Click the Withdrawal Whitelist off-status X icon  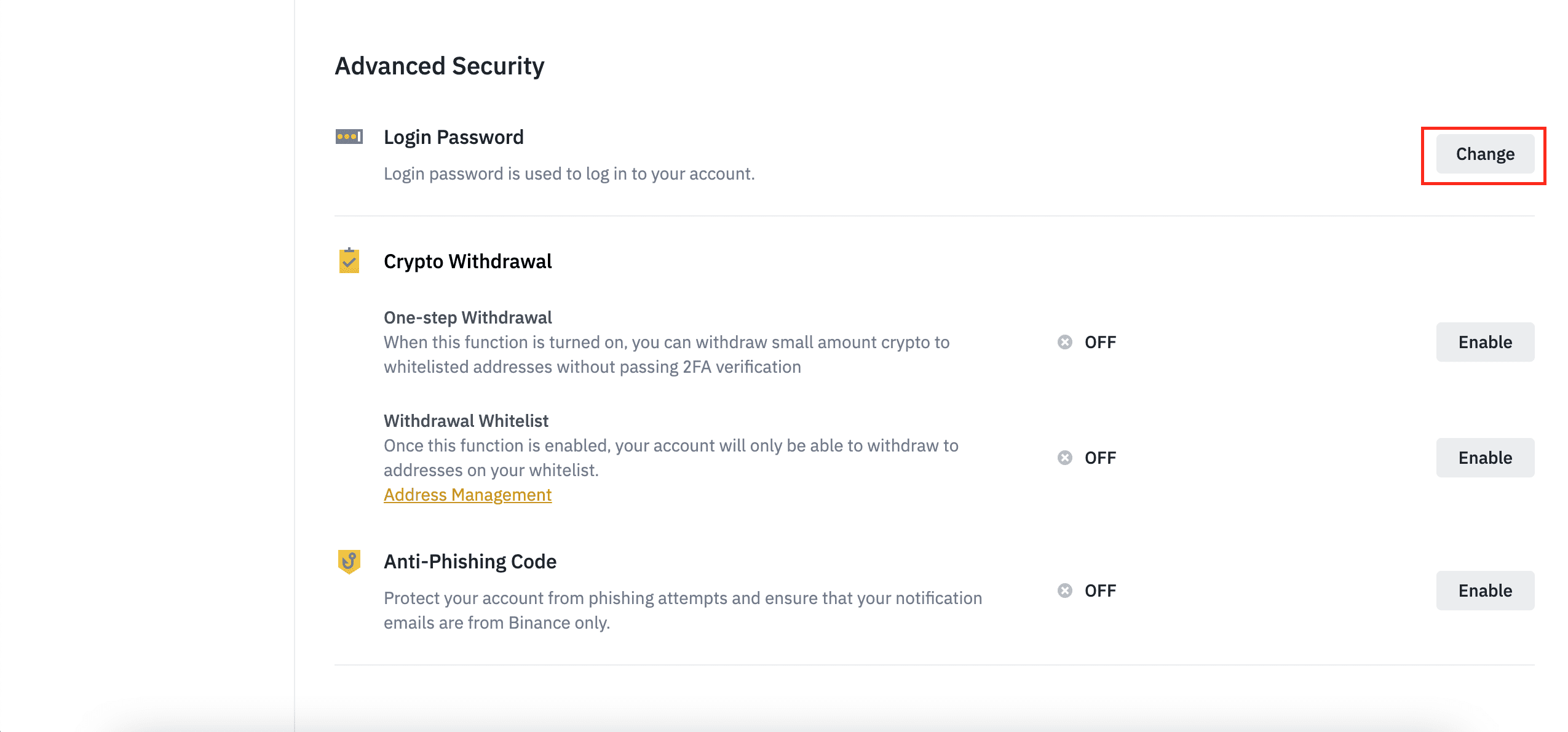click(x=1064, y=458)
